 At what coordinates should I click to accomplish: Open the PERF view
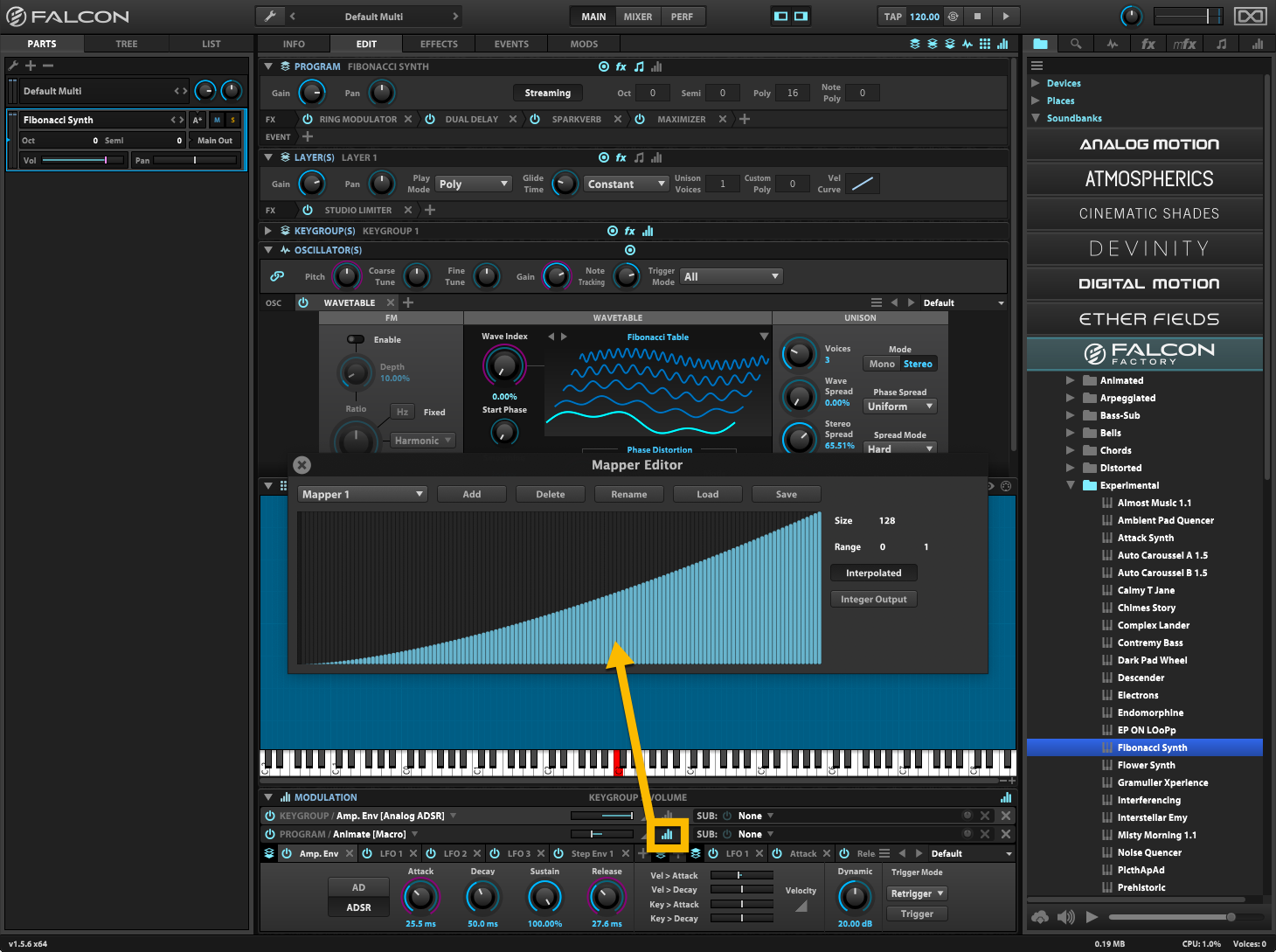coord(682,16)
